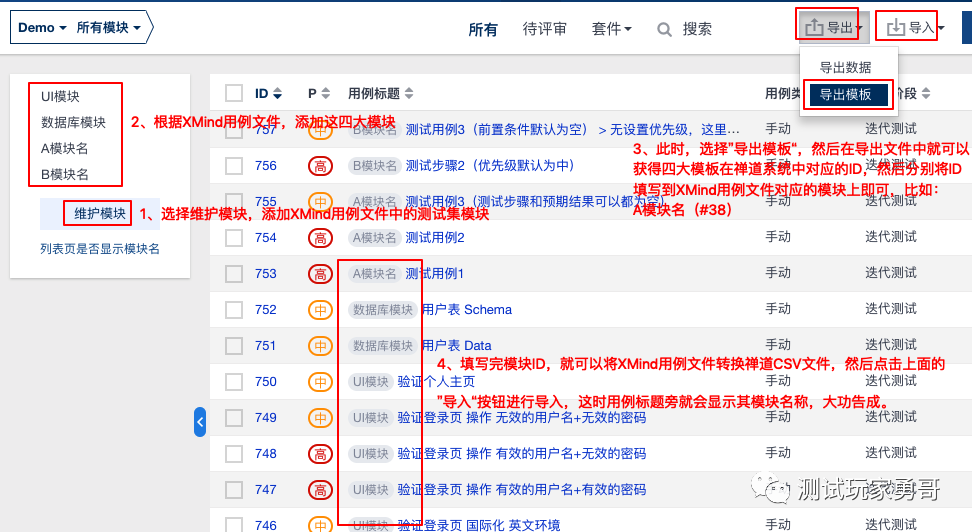
Task: Check the box for case 754
Action: tap(234, 238)
